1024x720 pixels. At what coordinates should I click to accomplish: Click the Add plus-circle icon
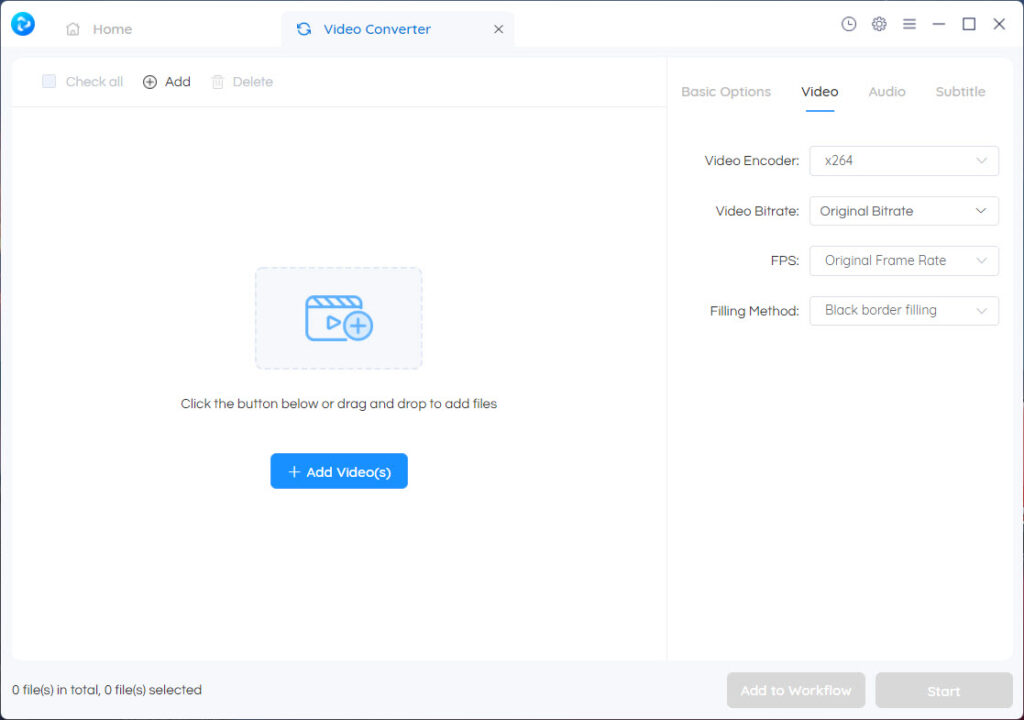(x=150, y=82)
